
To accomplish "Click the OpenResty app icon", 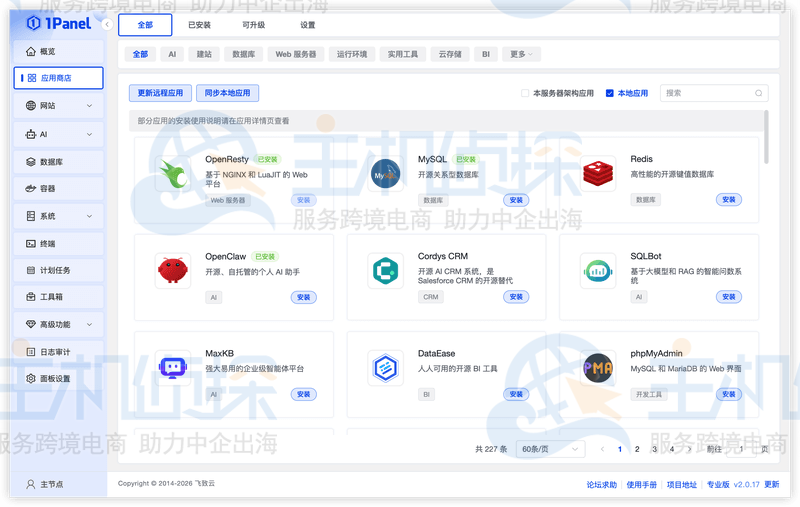I will click(173, 174).
